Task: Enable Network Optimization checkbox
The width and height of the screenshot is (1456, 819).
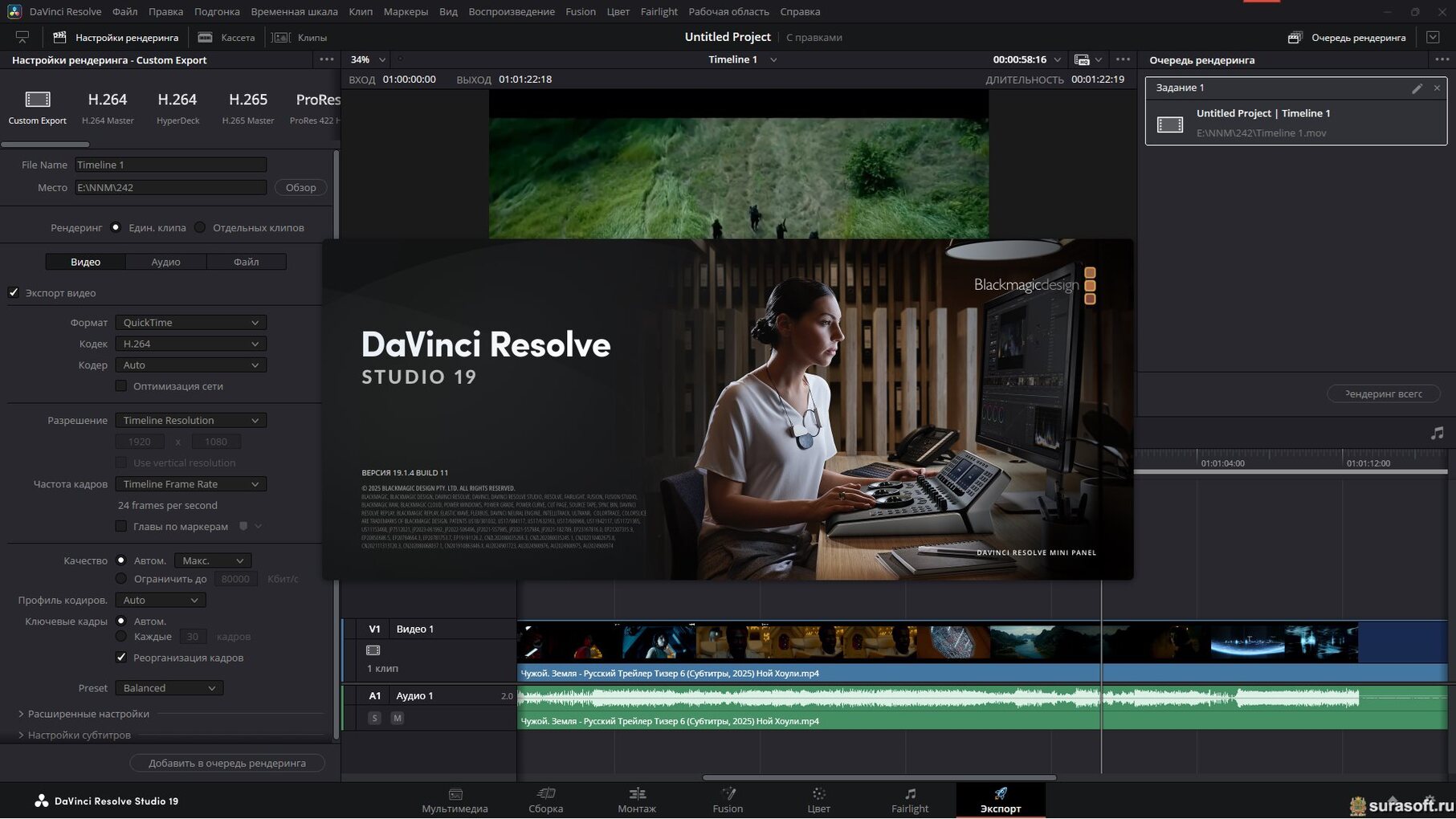Action: click(121, 386)
